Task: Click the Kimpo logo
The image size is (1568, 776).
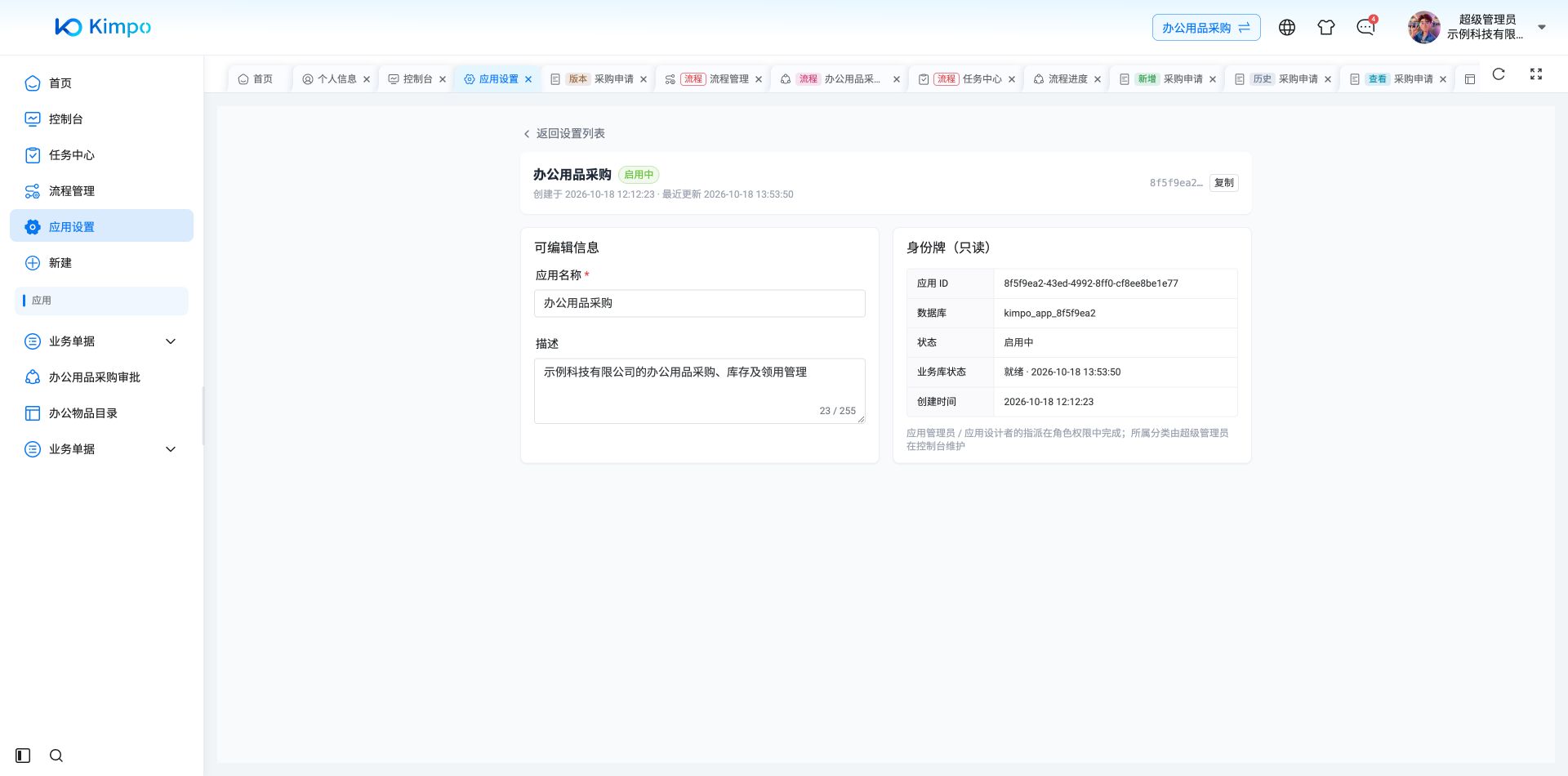Action: pos(103,27)
